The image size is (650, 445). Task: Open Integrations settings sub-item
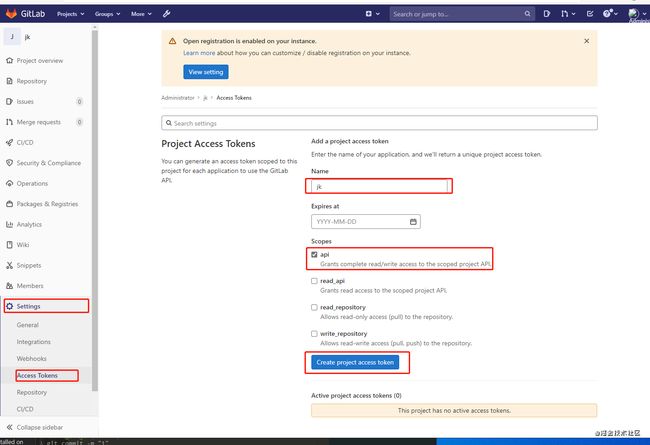[x=34, y=342]
